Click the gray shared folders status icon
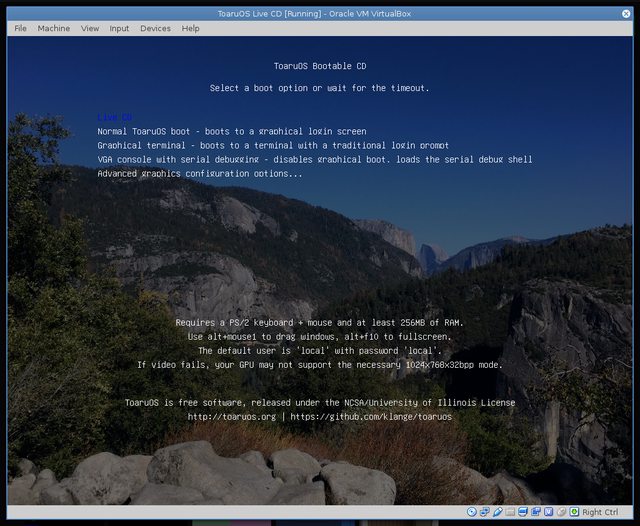640x526 pixels. click(510, 512)
